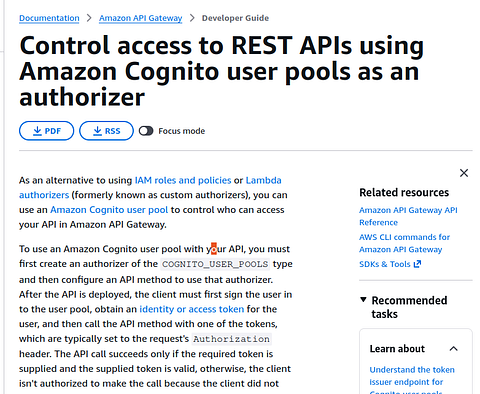Open Amazon Cognito user pool link
Screen dimensions: 480x394
[x=109, y=210]
